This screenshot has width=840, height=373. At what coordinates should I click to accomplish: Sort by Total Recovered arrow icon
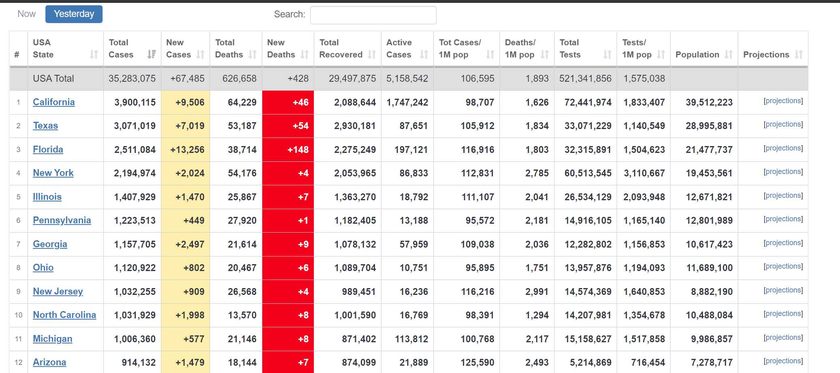coord(372,55)
